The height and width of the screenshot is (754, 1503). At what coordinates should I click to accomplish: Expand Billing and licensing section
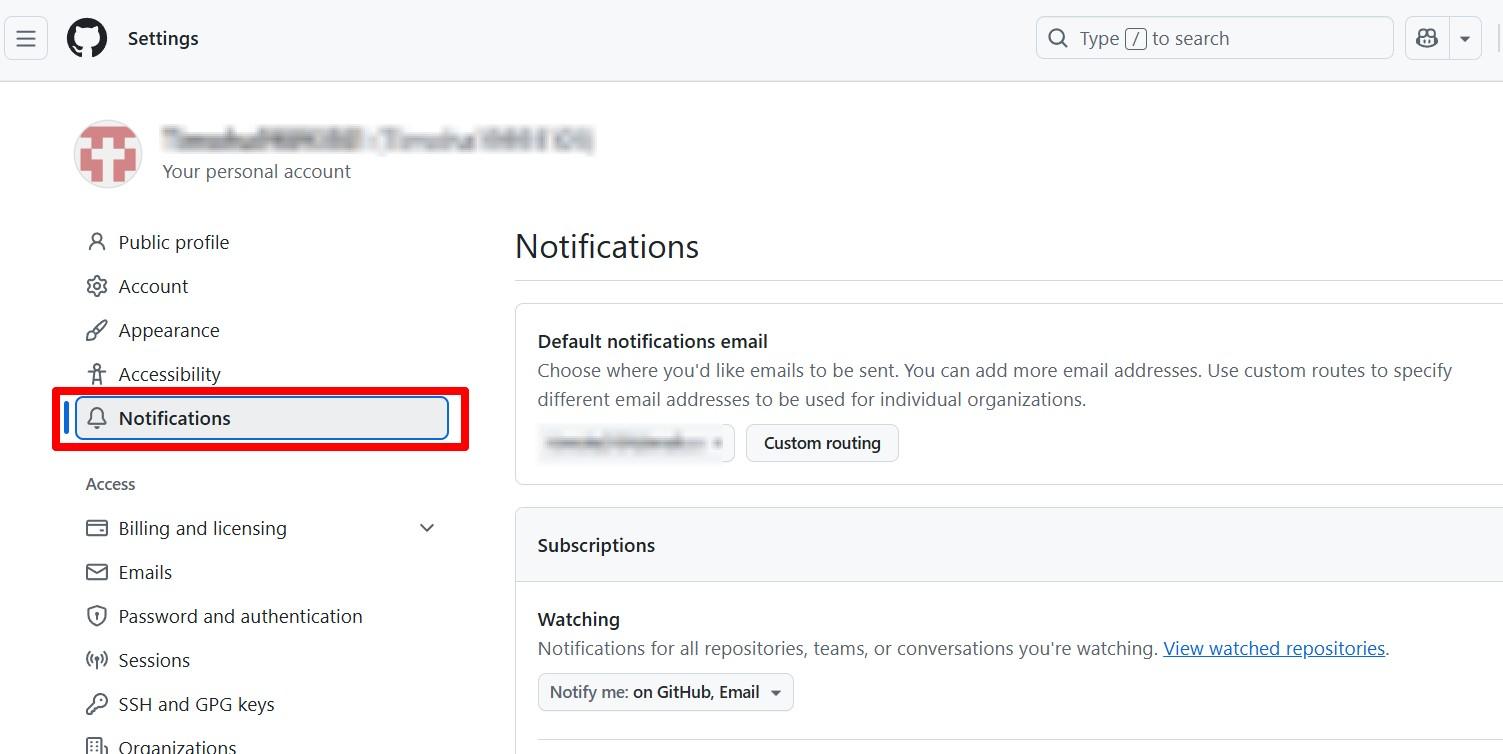click(427, 528)
